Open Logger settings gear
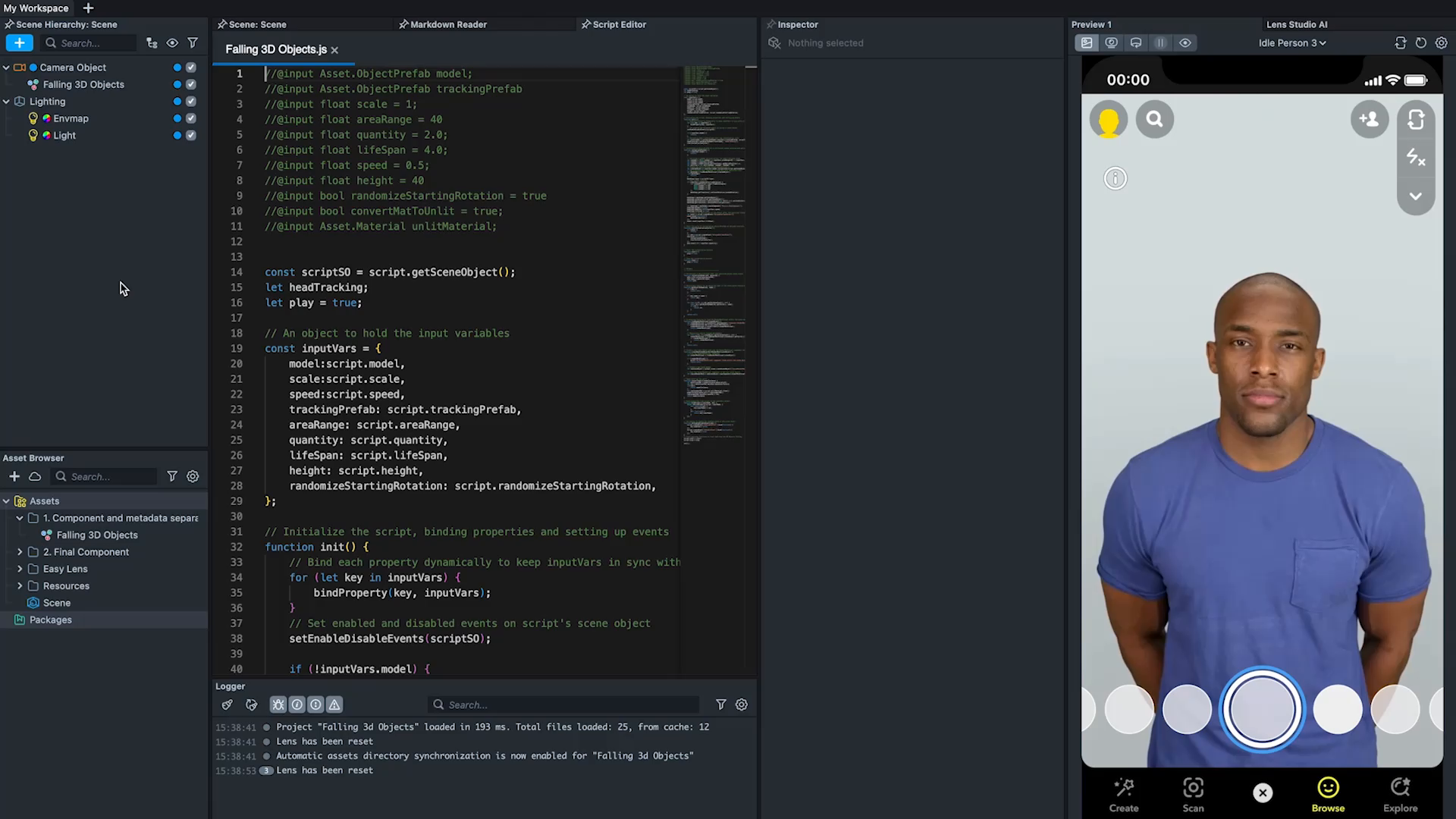This screenshot has width=1456, height=819. pyautogui.click(x=742, y=705)
